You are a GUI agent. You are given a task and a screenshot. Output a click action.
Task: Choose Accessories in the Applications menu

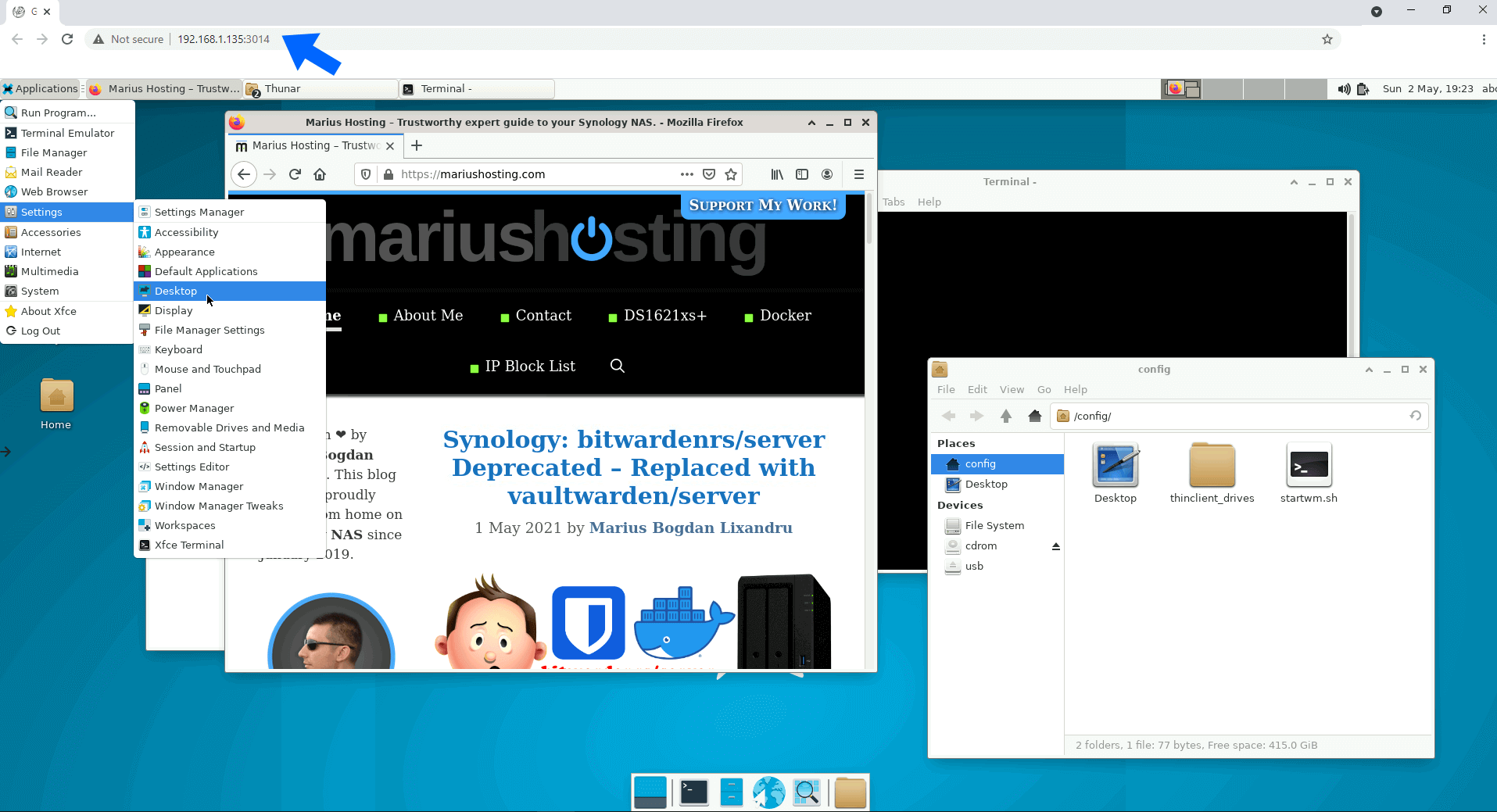pyautogui.click(x=67, y=232)
